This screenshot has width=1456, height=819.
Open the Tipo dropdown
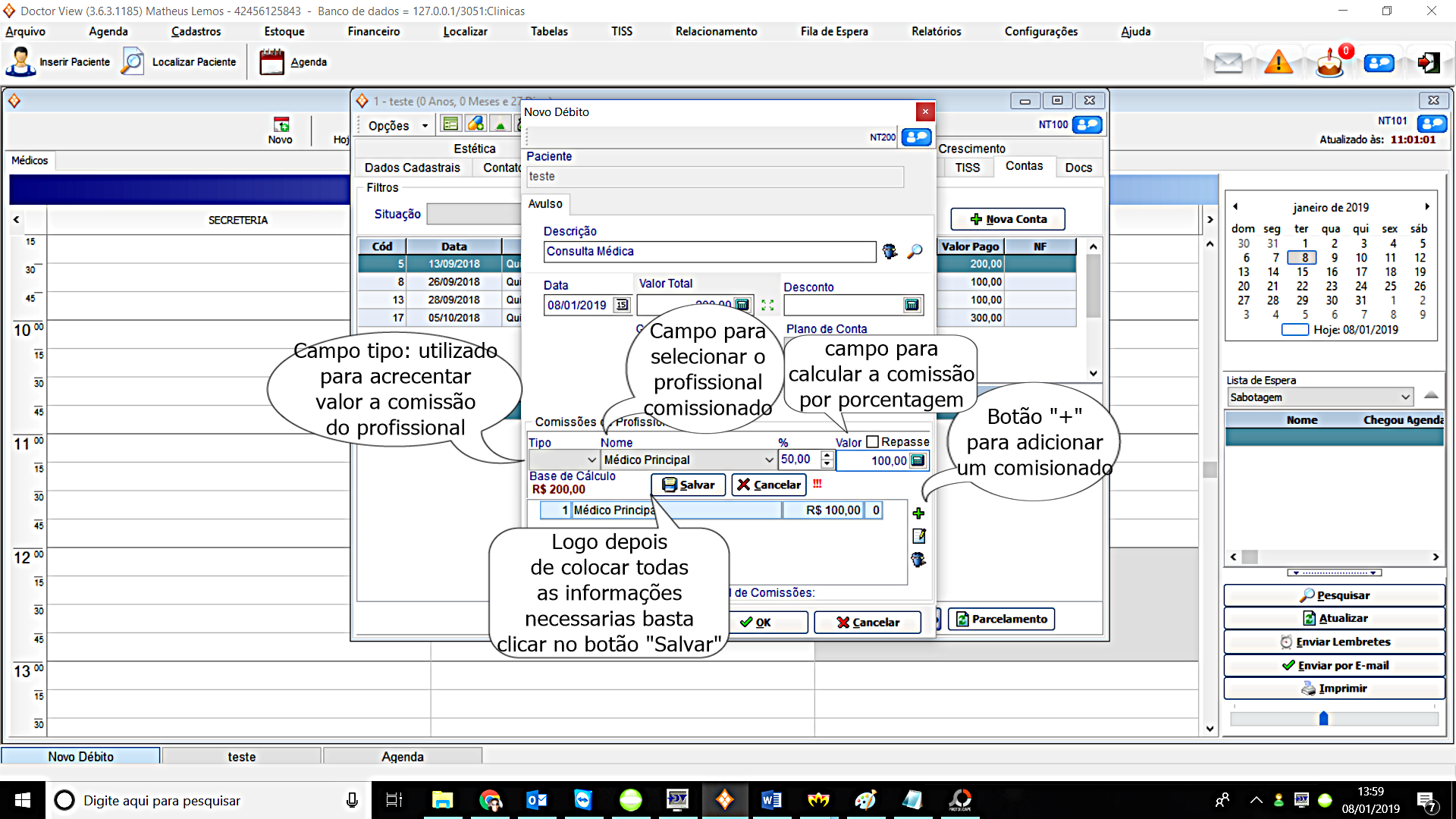[591, 460]
